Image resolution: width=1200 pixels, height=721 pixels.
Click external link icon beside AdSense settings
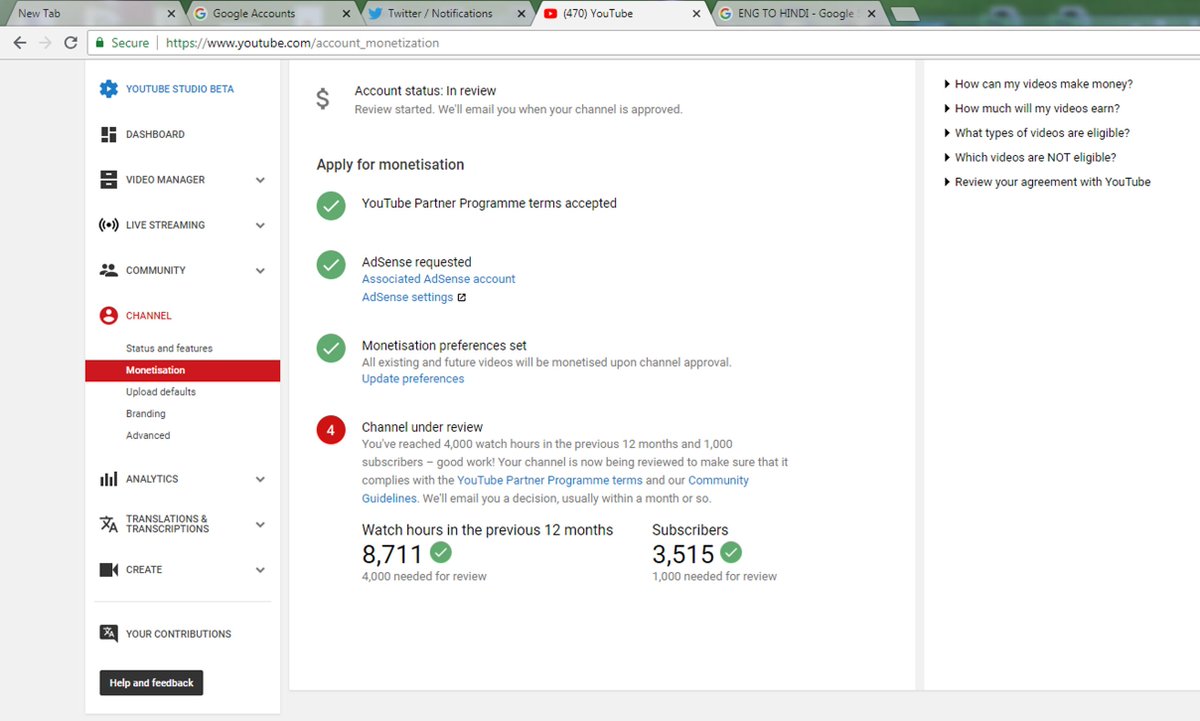tap(462, 298)
